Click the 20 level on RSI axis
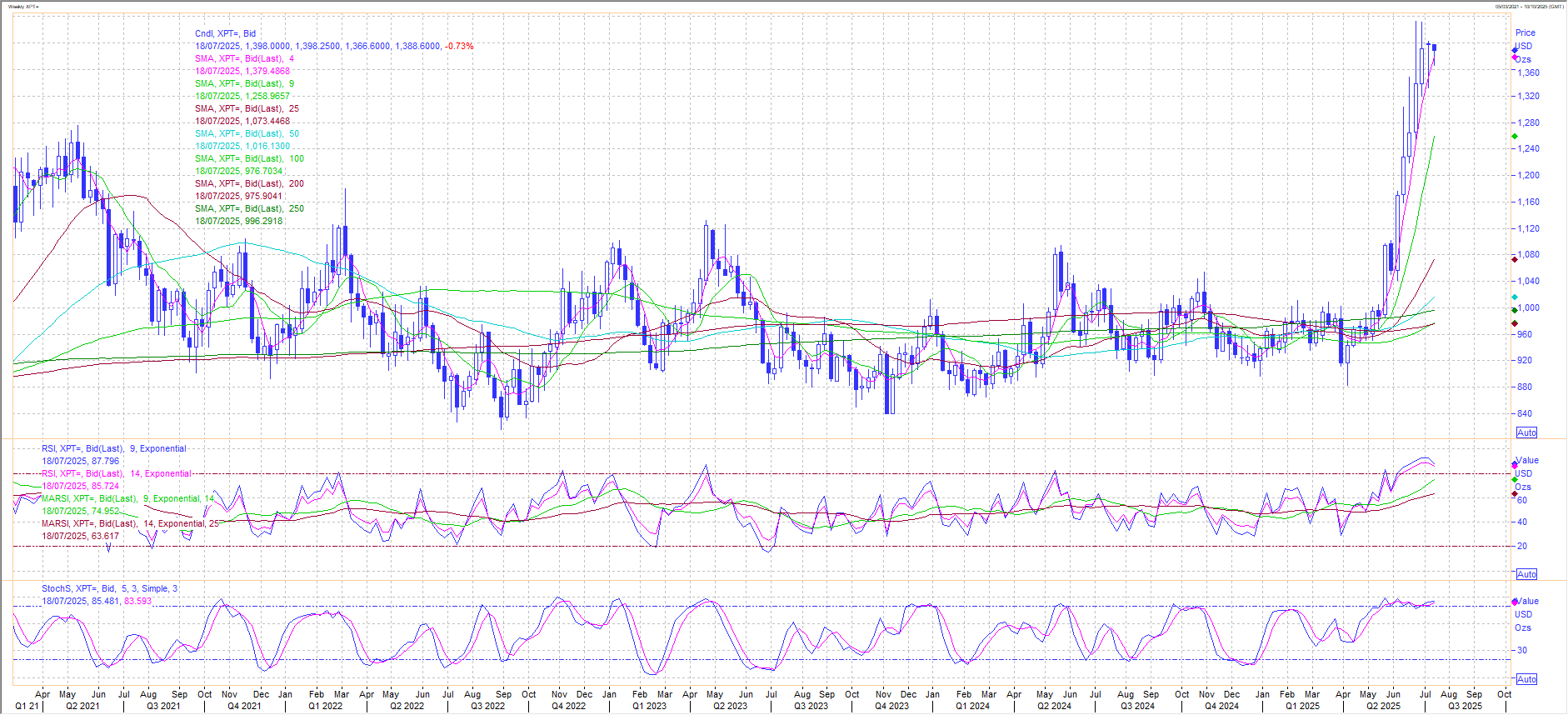1568x715 pixels. (x=1522, y=547)
